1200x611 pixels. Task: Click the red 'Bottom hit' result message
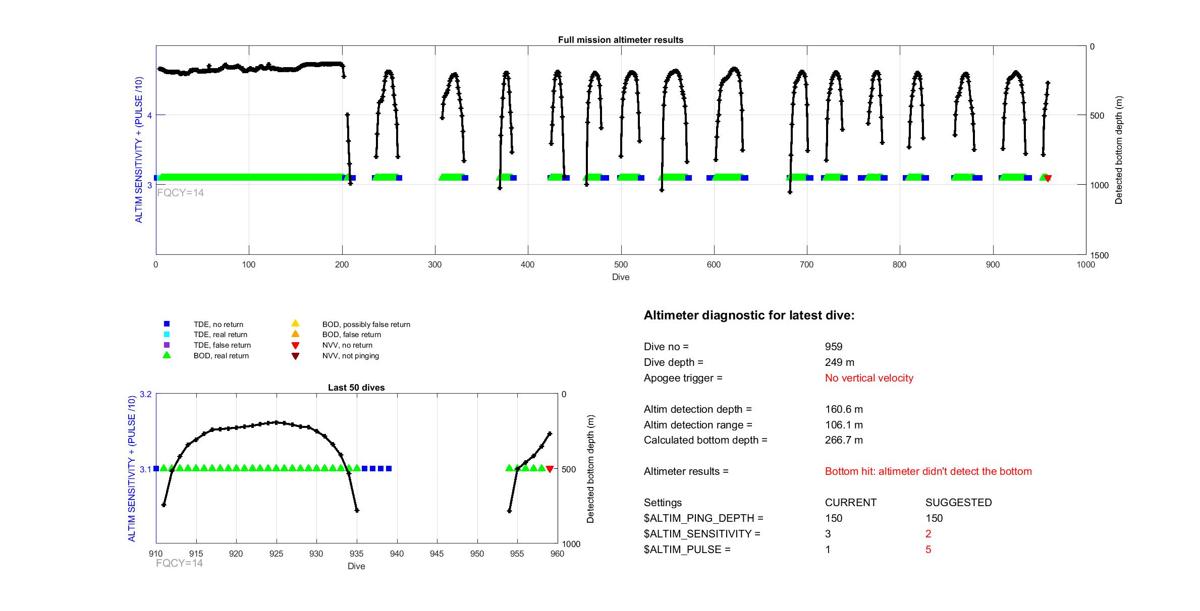pyautogui.click(x=928, y=471)
